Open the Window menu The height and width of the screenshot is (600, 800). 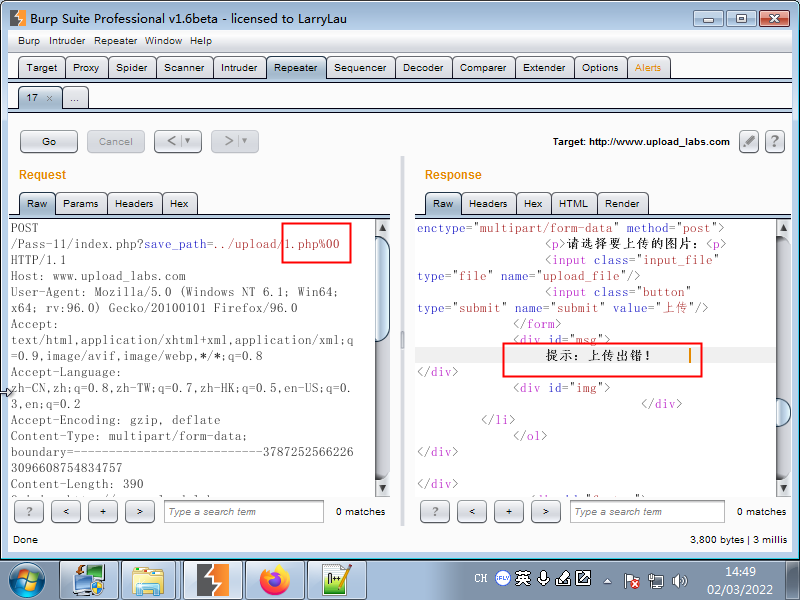click(163, 41)
